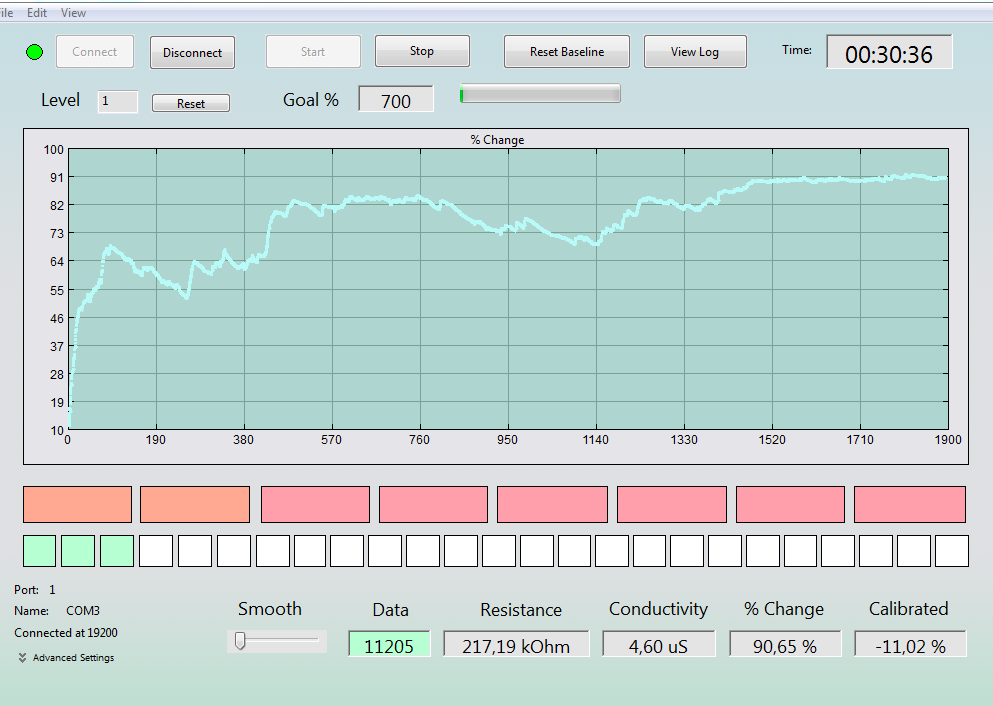Click the third green progress square
This screenshot has height=706, width=993.
coord(117,551)
